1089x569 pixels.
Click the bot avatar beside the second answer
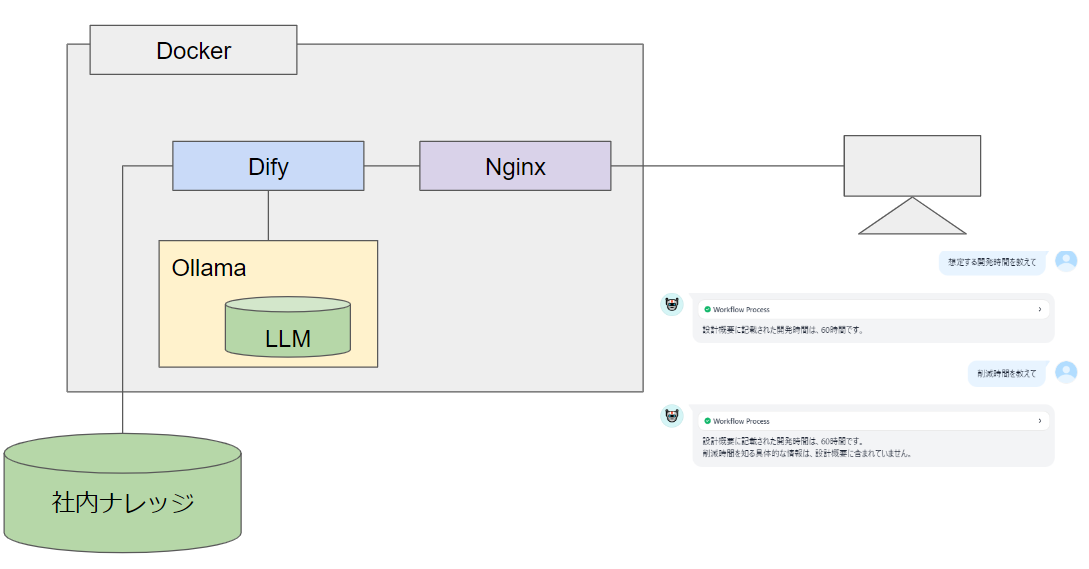pos(672,416)
